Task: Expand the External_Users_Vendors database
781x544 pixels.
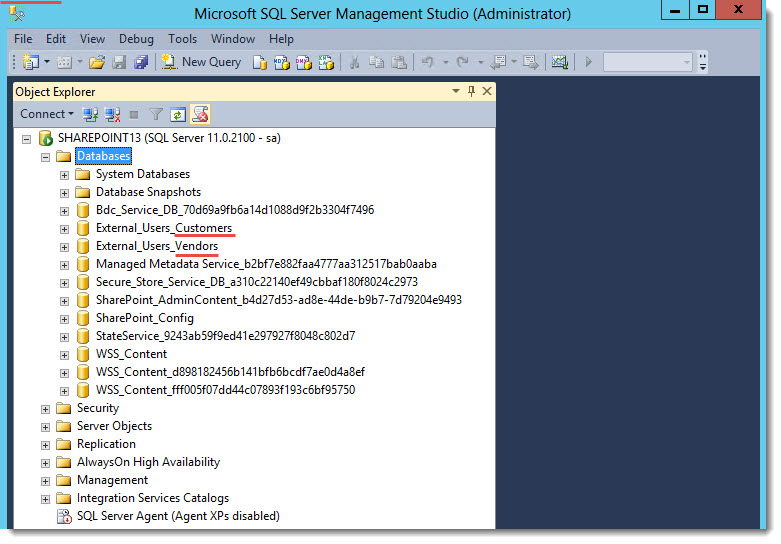Action: (x=64, y=247)
